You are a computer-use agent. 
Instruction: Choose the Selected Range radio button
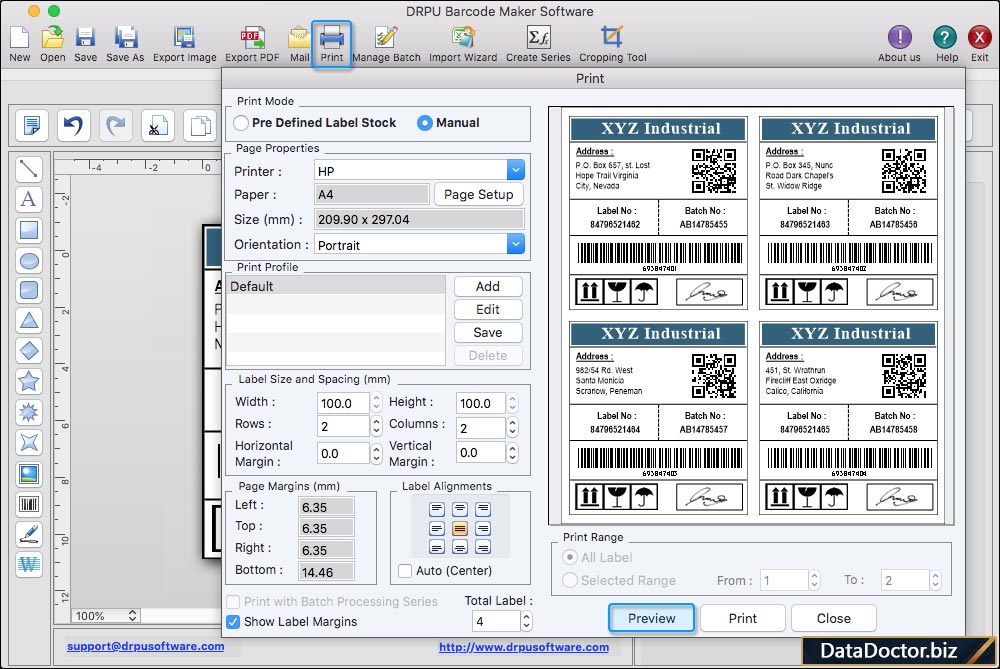(570, 580)
